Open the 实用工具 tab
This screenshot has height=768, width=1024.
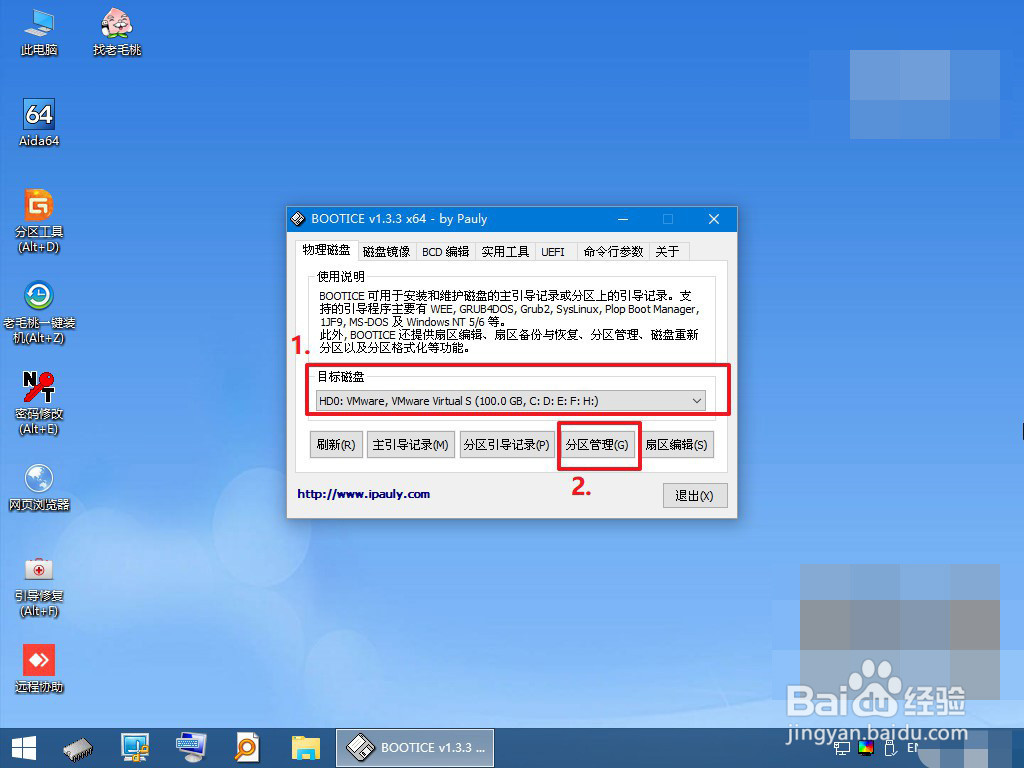point(505,251)
